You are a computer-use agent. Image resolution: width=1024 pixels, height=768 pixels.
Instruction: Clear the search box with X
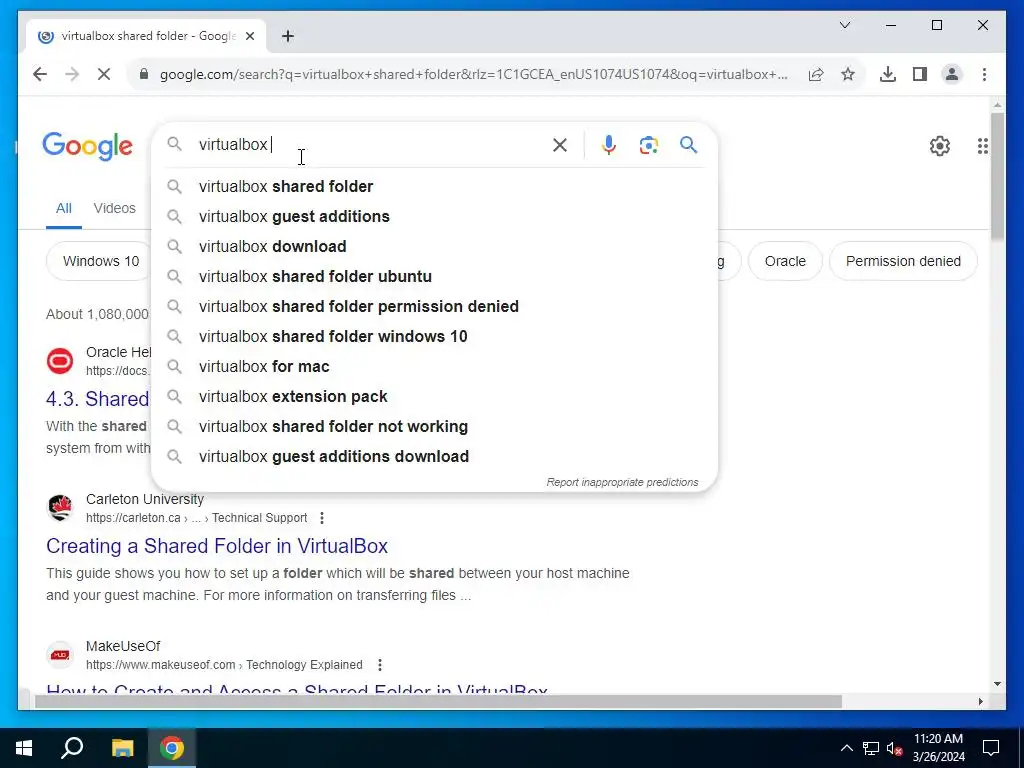560,145
